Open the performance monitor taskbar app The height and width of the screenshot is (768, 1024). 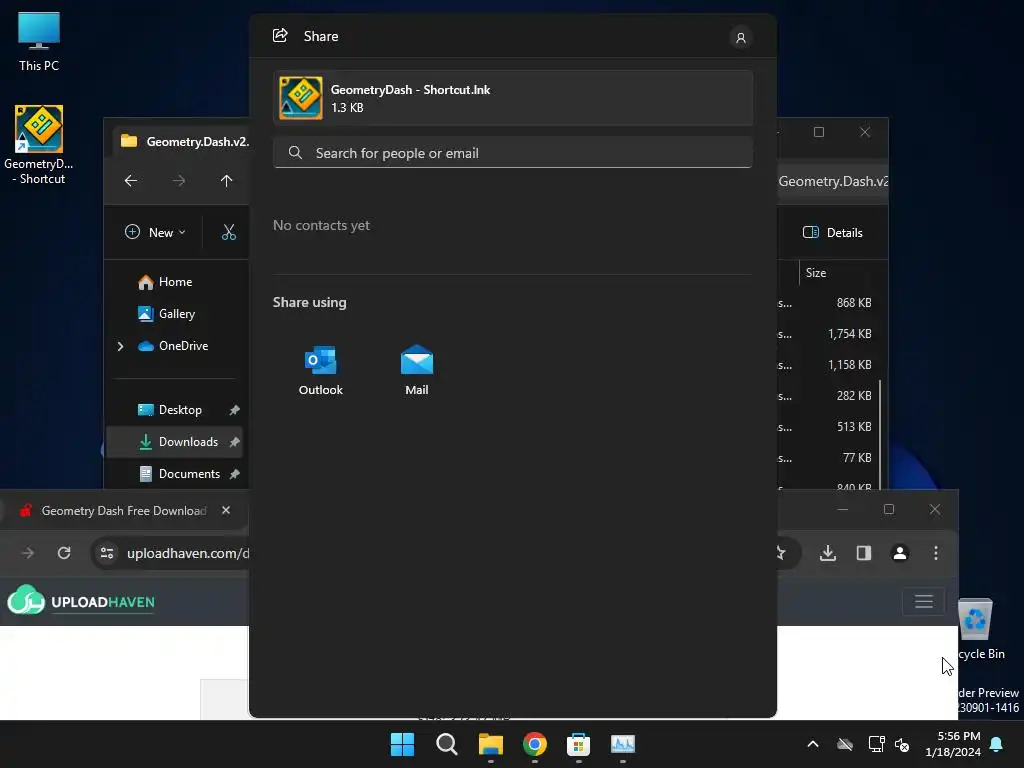coord(623,744)
